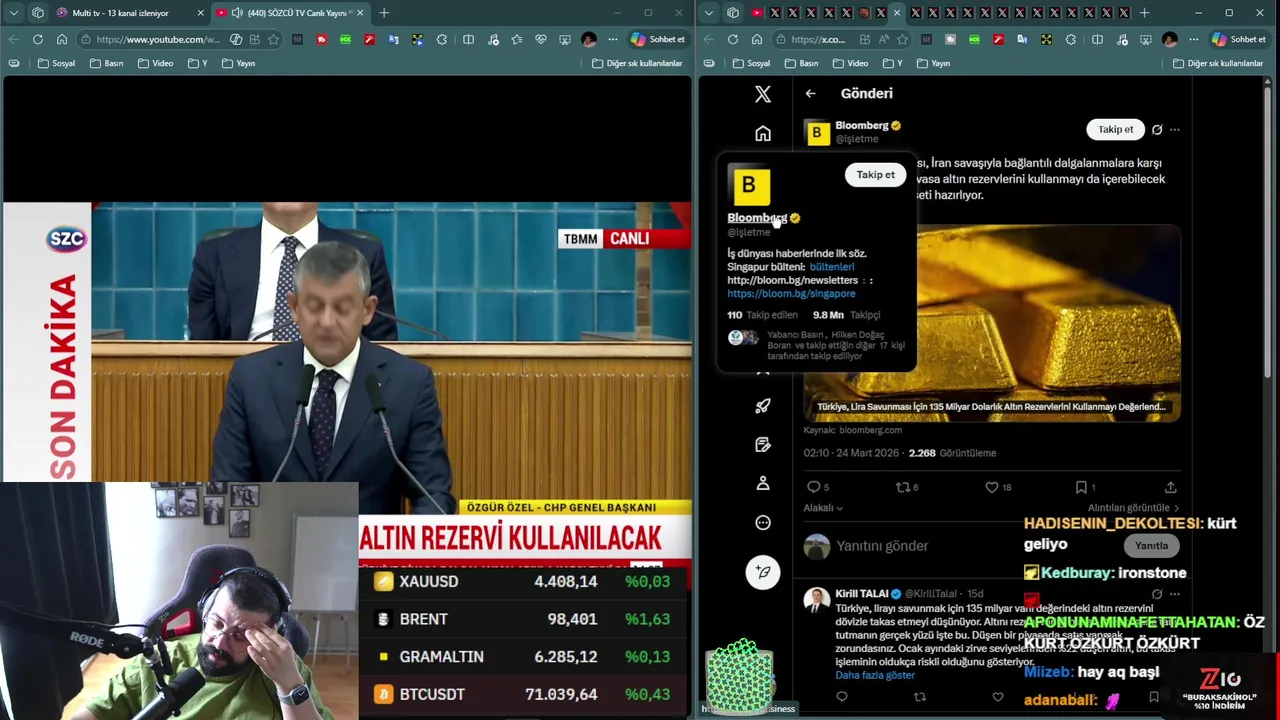Open tab actions dropdown in X window
The image size is (1280, 720).
click(709, 13)
